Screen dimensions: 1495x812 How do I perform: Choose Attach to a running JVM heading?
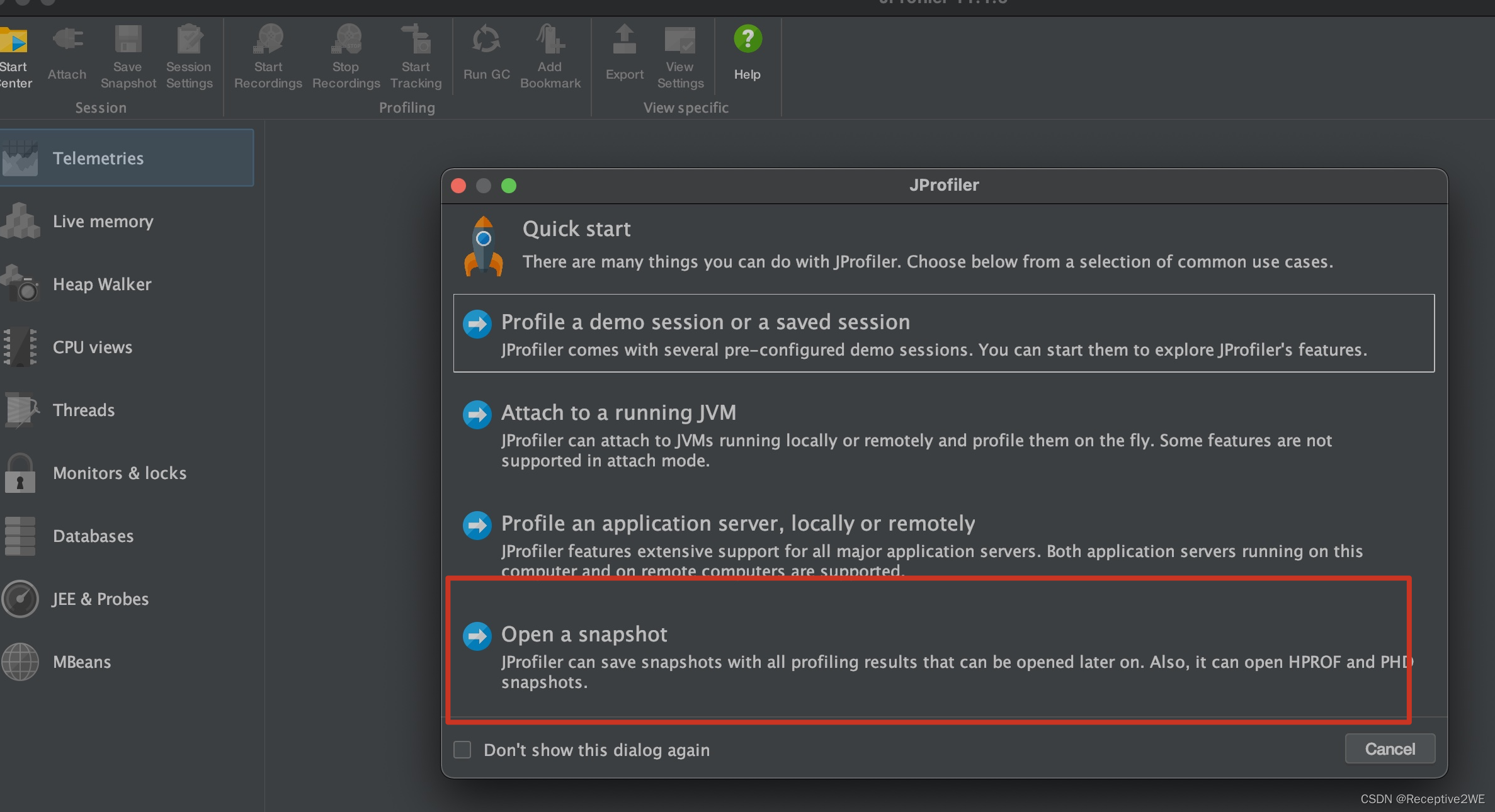point(618,413)
